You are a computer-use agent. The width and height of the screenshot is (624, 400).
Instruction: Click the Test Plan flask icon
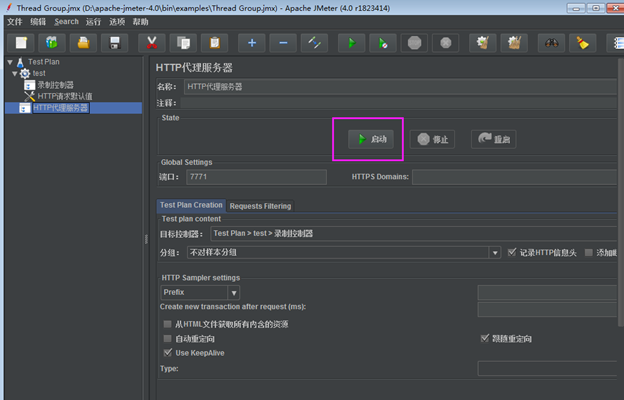click(x=20, y=62)
